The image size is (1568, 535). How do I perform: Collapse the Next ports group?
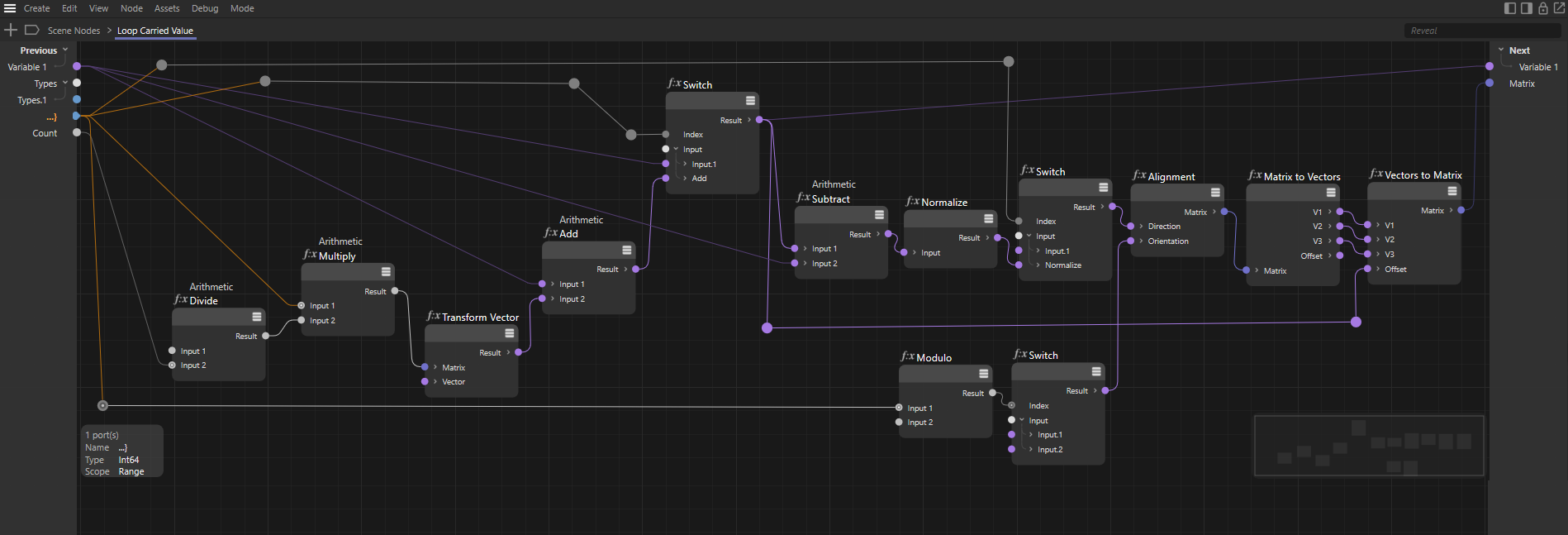(1501, 50)
